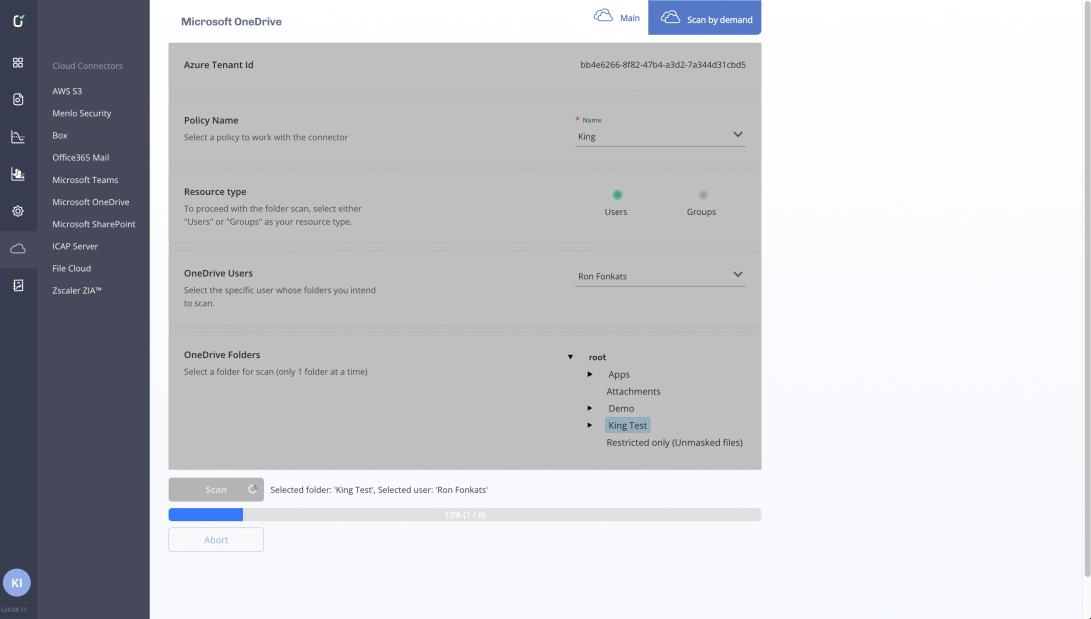Click the spinner icon on Scan button
Viewport: 1091px width, 619px height.
tap(253, 489)
